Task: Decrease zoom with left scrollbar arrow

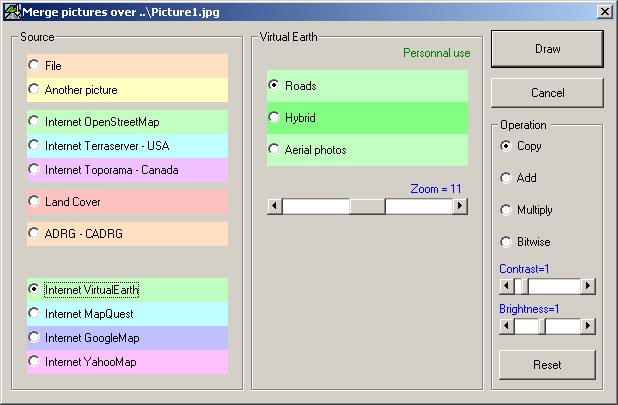Action: (x=275, y=206)
